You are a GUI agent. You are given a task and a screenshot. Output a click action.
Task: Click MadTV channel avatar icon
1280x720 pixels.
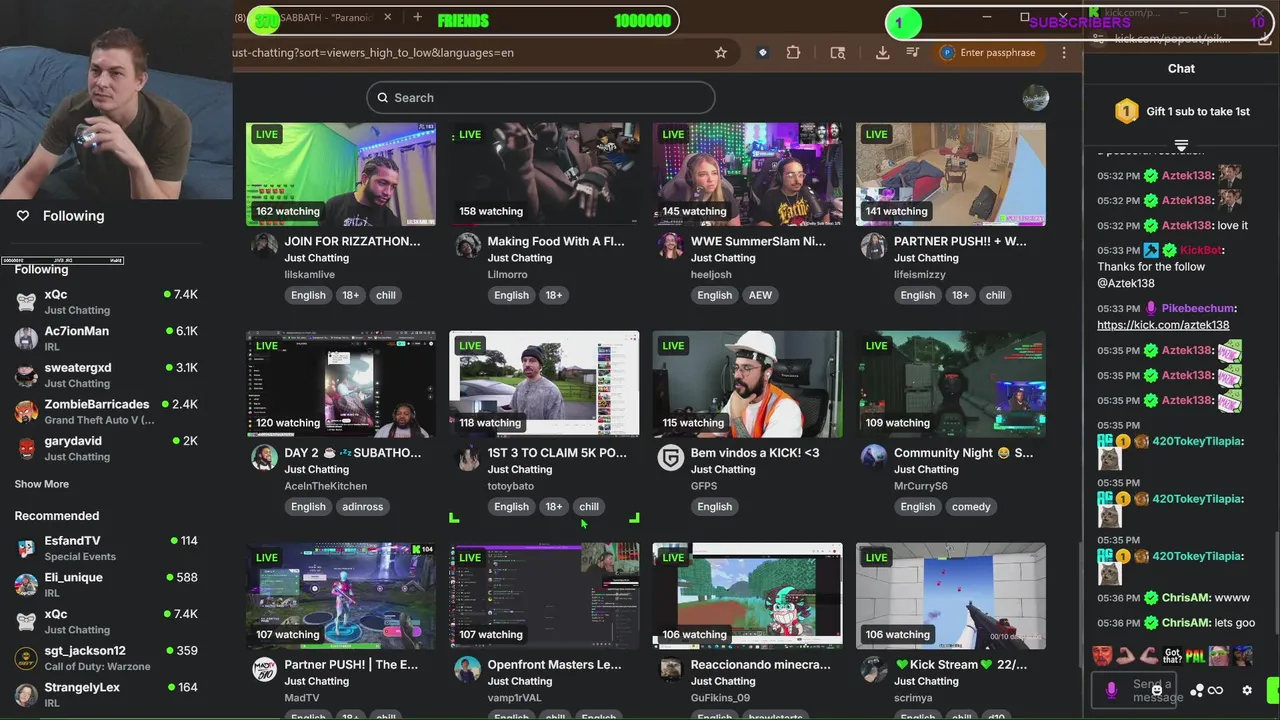click(264, 669)
